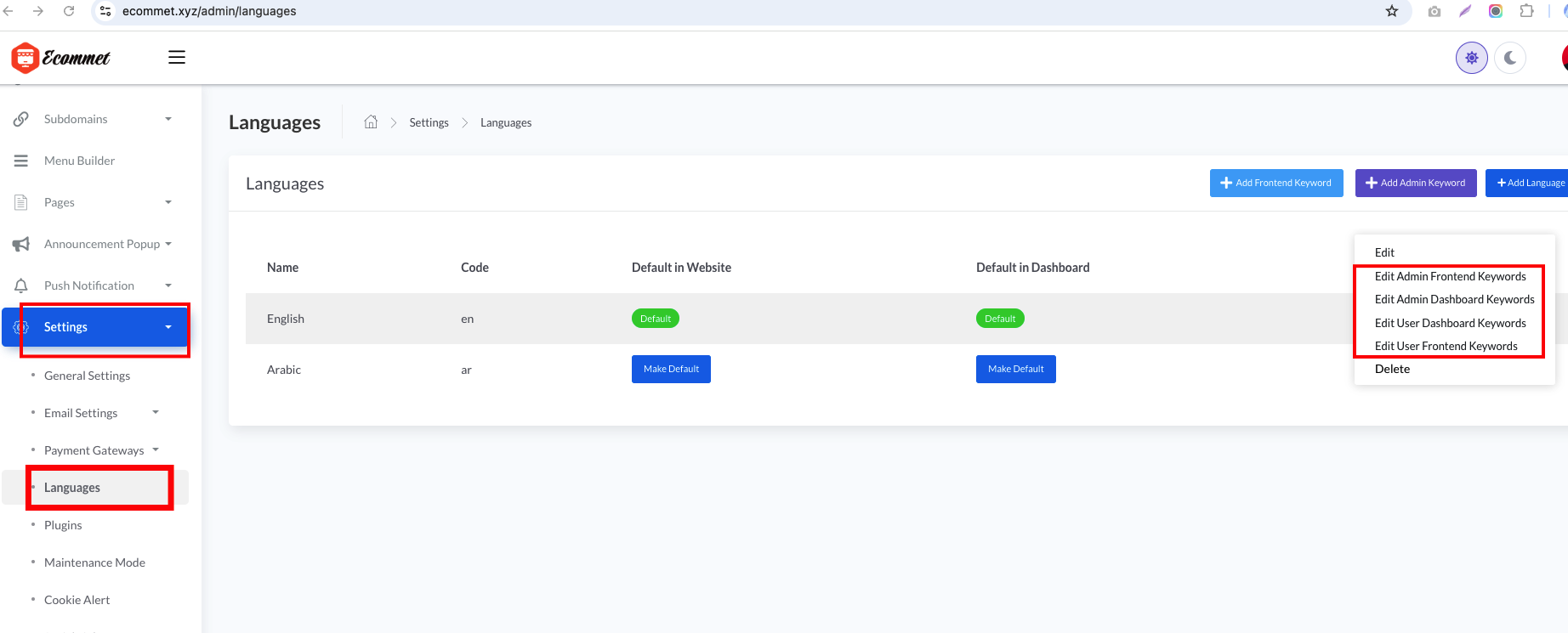Click the browser screenshot camera icon
The height and width of the screenshot is (633, 1568).
pos(1434,11)
